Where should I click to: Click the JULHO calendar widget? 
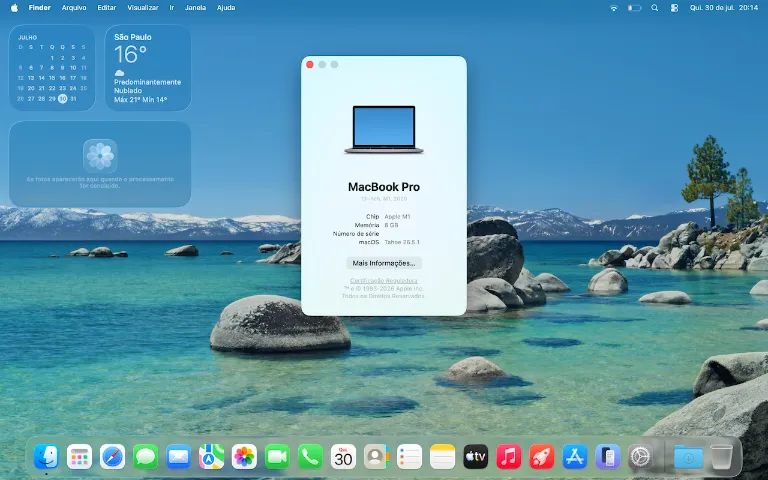(52, 68)
